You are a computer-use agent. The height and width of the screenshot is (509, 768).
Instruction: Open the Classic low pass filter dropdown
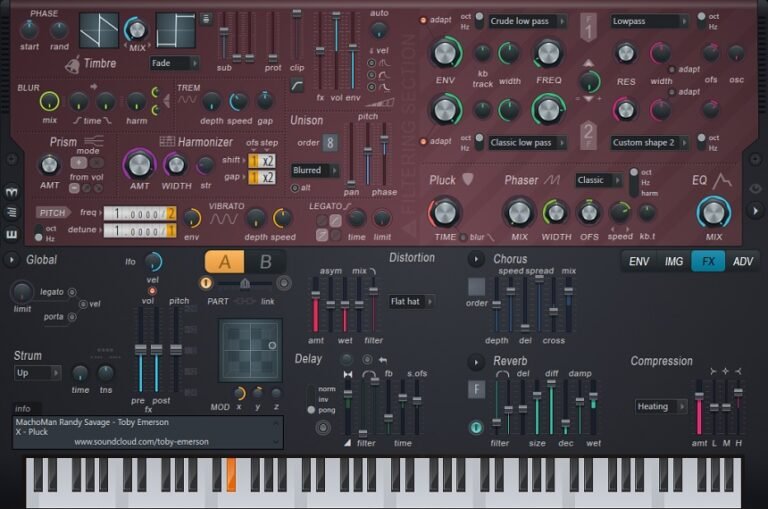pos(527,143)
